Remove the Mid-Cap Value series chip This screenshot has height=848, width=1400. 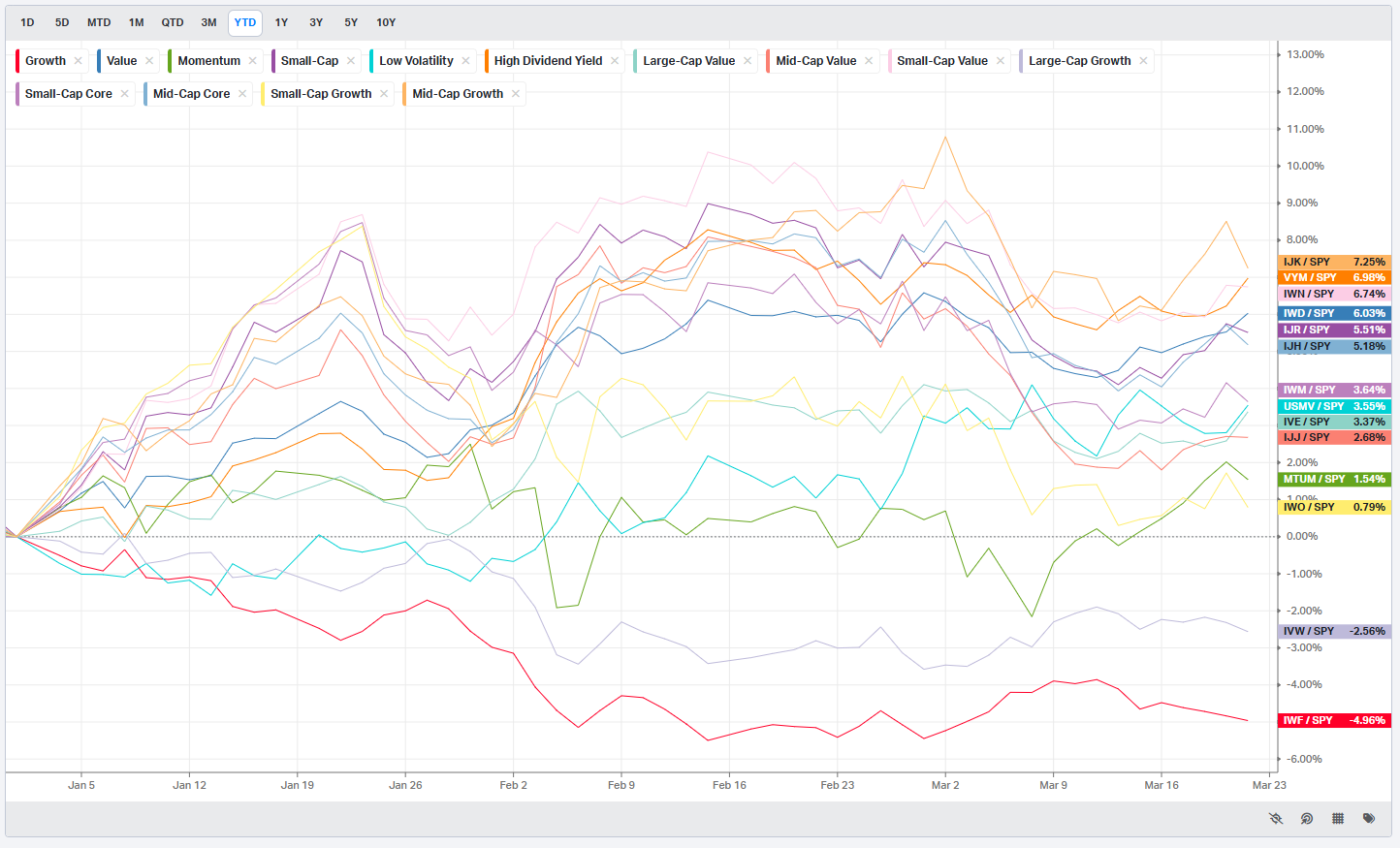coord(869,61)
